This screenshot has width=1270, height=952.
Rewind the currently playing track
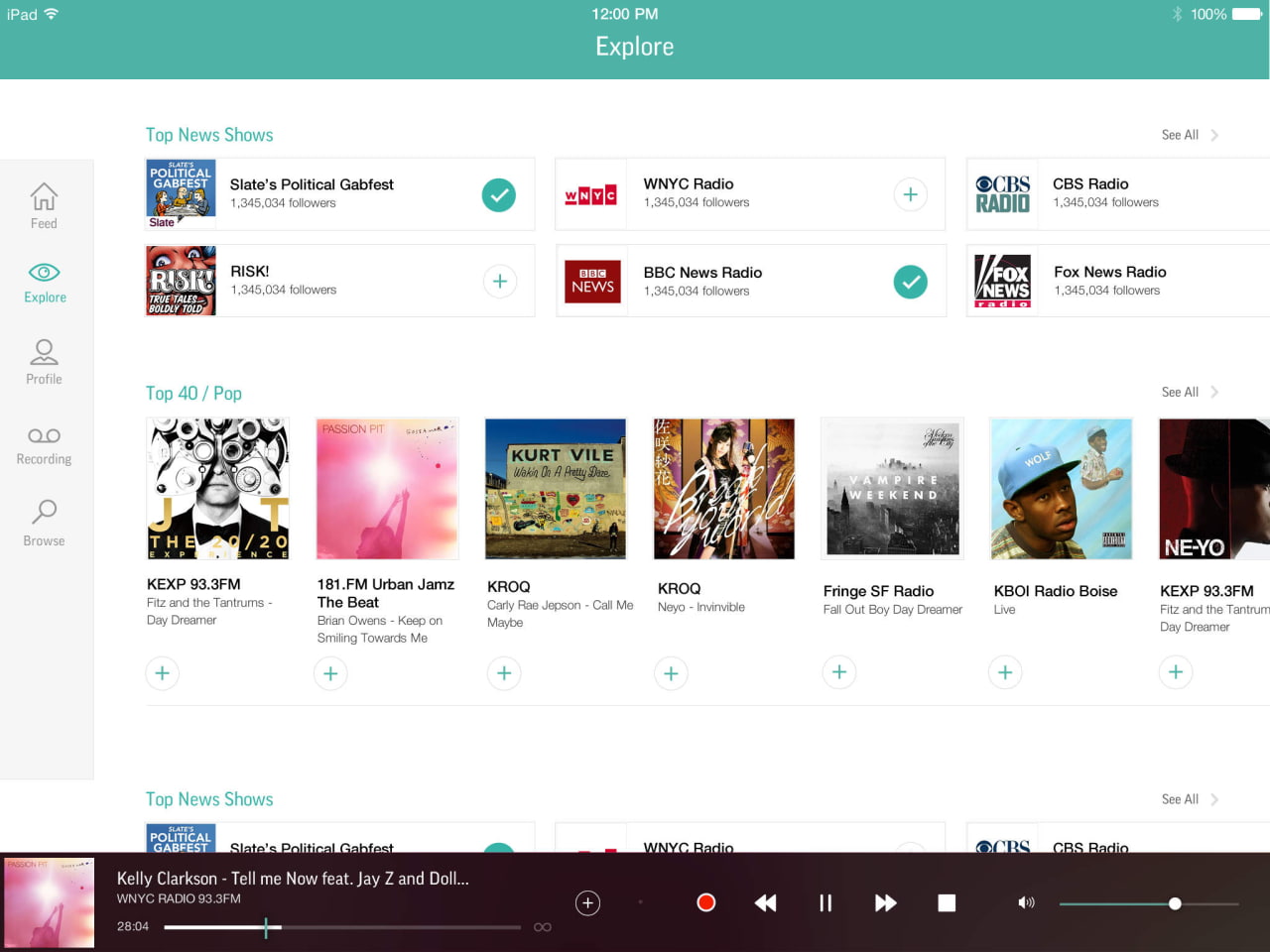click(x=765, y=902)
